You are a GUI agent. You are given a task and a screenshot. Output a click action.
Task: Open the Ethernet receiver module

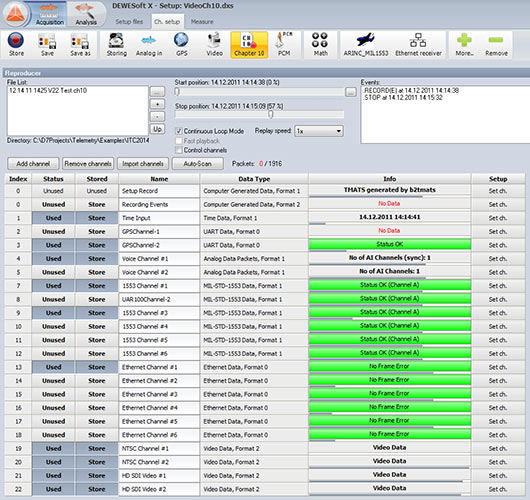pos(418,44)
